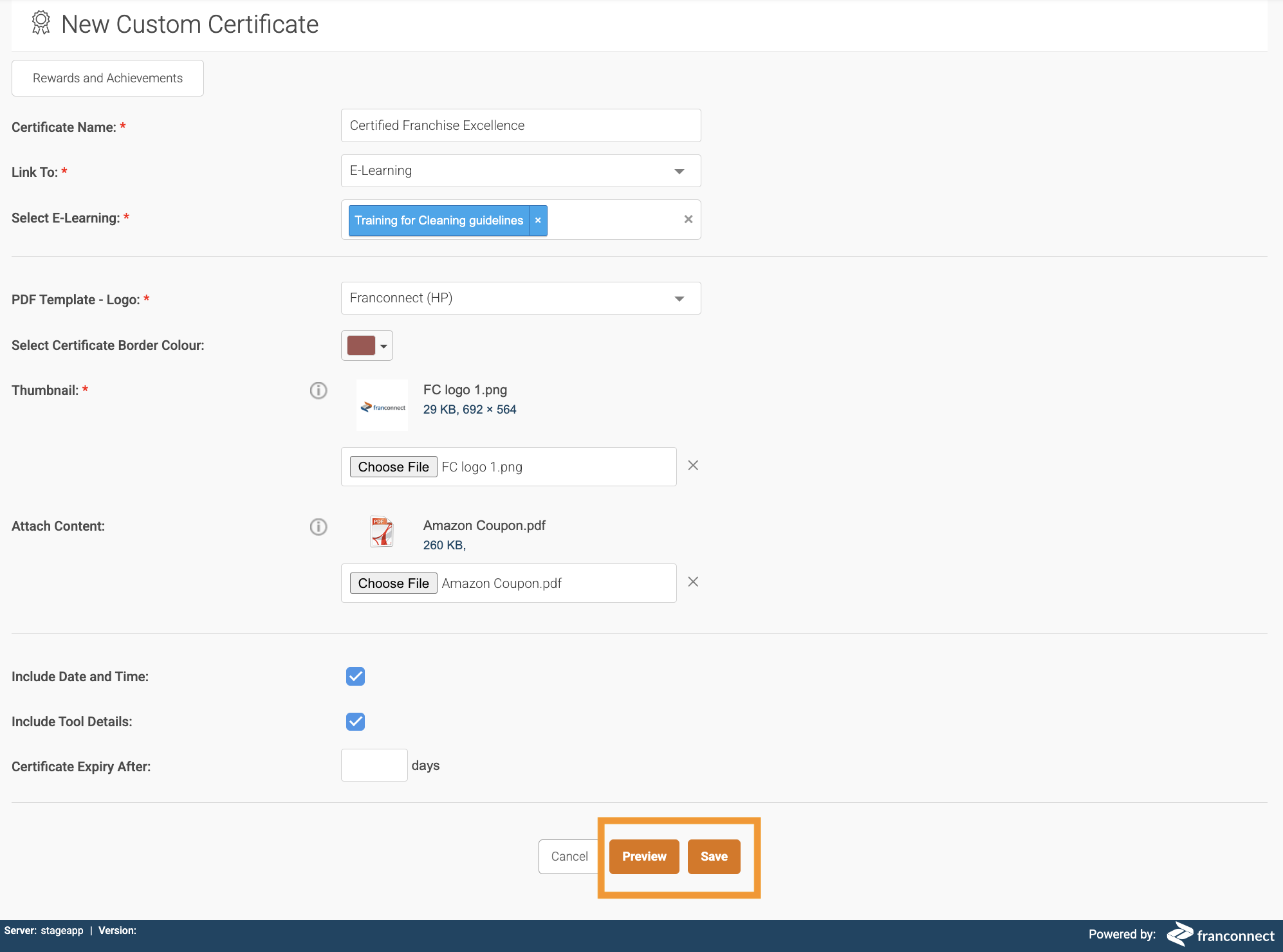Clear all selected E-Learning items
Screen dimensions: 1283x952
point(688,219)
